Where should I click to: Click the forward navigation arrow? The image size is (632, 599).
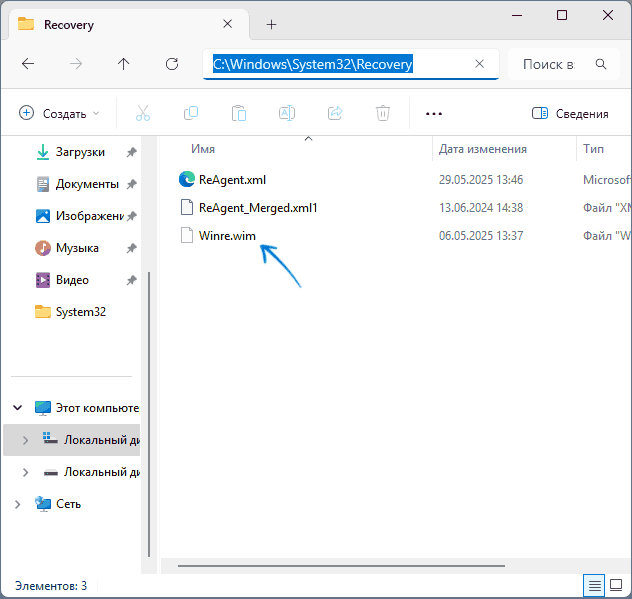point(75,64)
